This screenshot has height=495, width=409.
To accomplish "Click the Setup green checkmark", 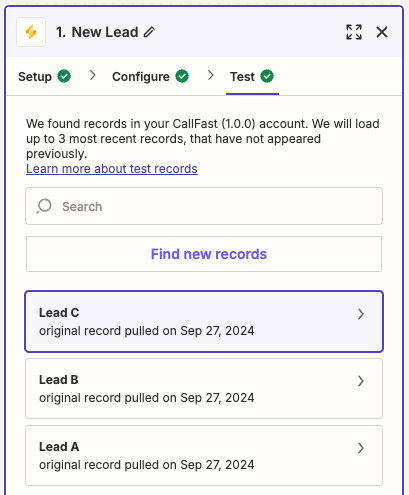I will pos(64,76).
